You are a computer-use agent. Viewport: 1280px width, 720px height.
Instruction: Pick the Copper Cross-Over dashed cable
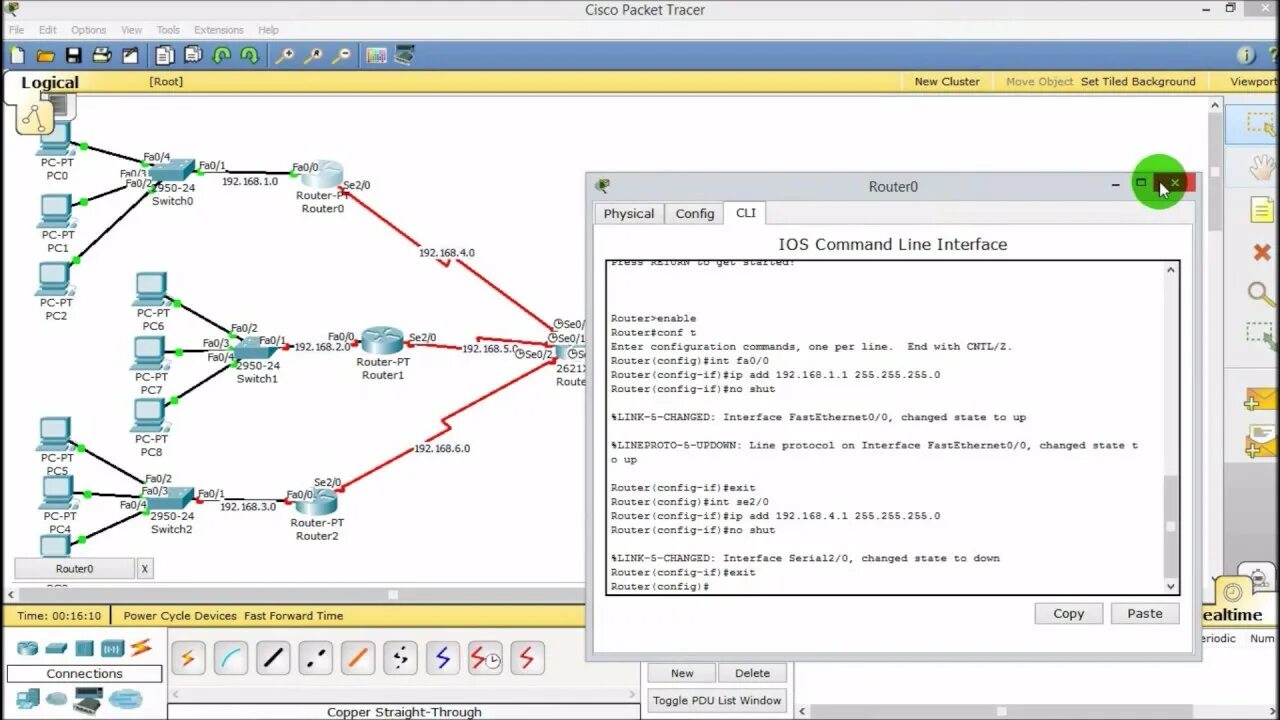point(315,658)
